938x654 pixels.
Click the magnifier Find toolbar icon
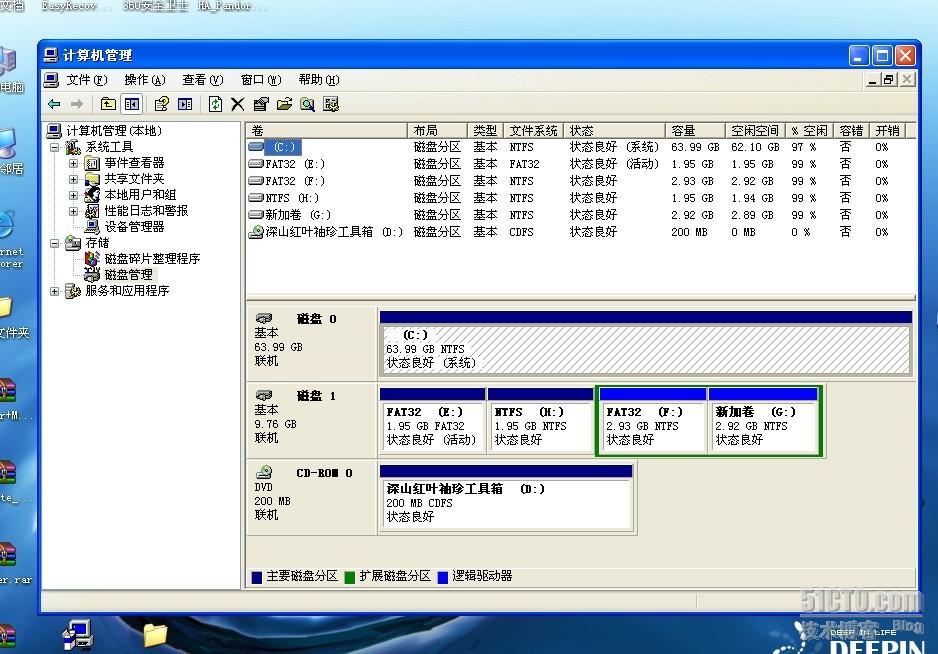[x=307, y=104]
